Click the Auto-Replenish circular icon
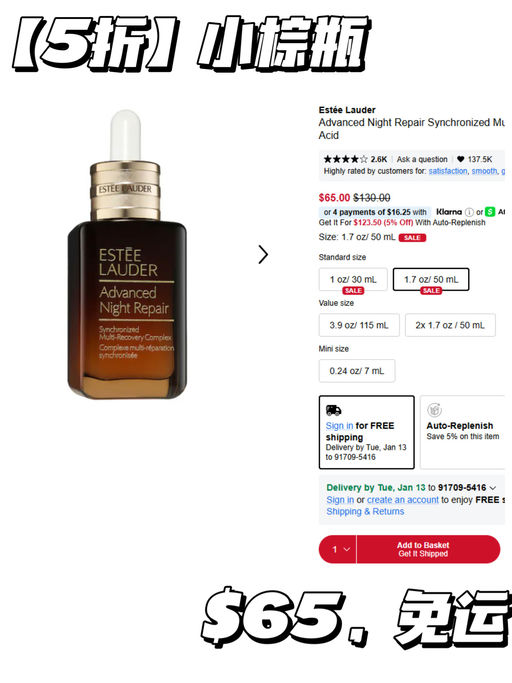This screenshot has width=512, height=683. tap(434, 410)
